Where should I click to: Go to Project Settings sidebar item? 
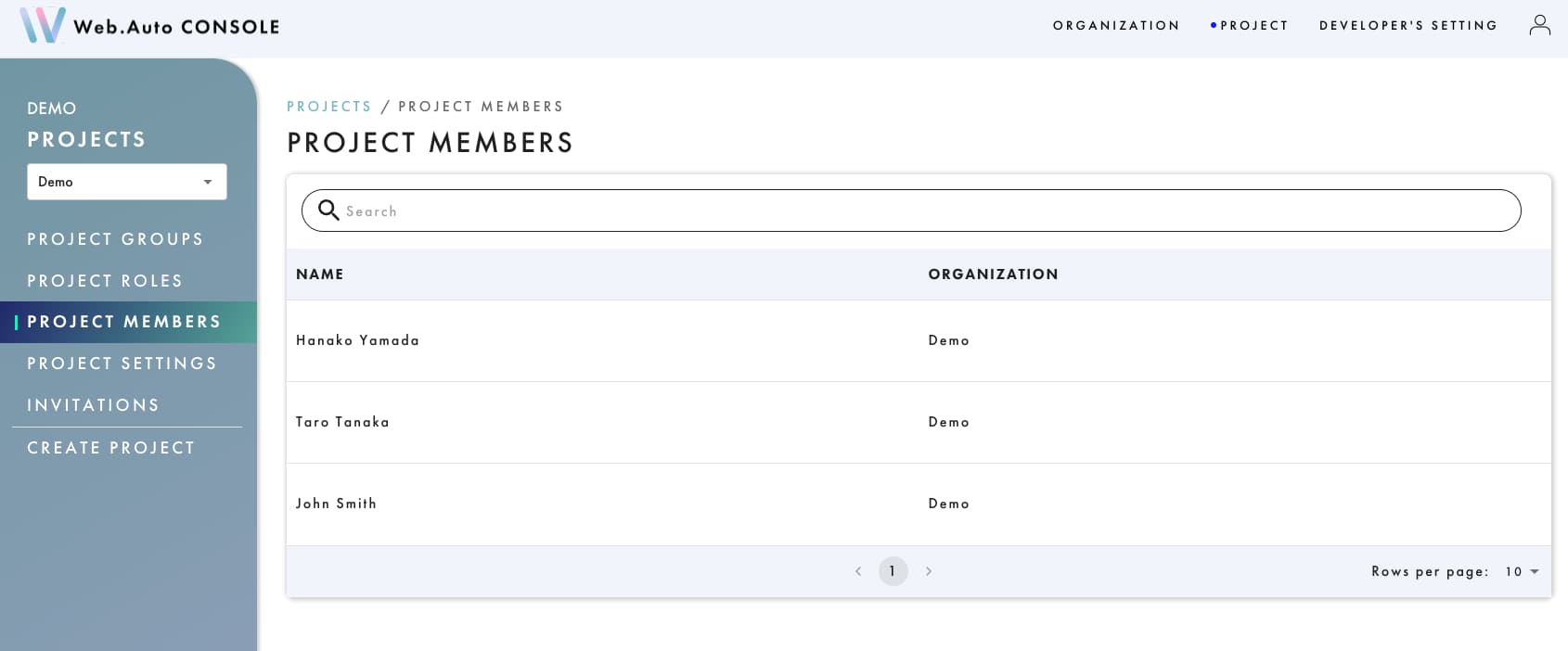[x=122, y=364]
